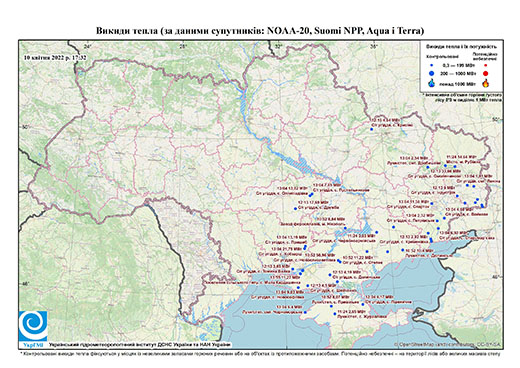The width and height of the screenshot is (520, 368).
Task: Click the 200 — 1000 MW legend label
Action: click(x=457, y=73)
